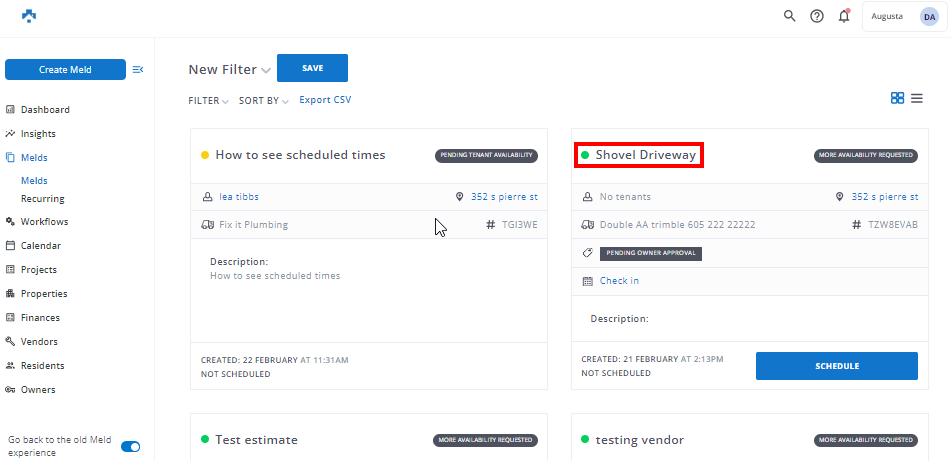Toggle the old Meld experience switch

130,447
